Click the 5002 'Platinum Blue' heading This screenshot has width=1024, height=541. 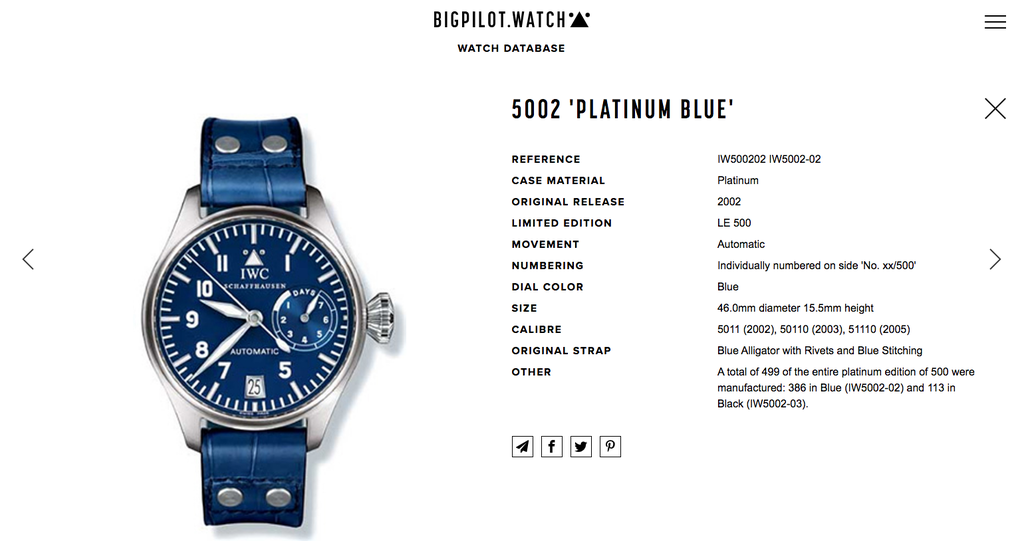pyautogui.click(x=623, y=109)
